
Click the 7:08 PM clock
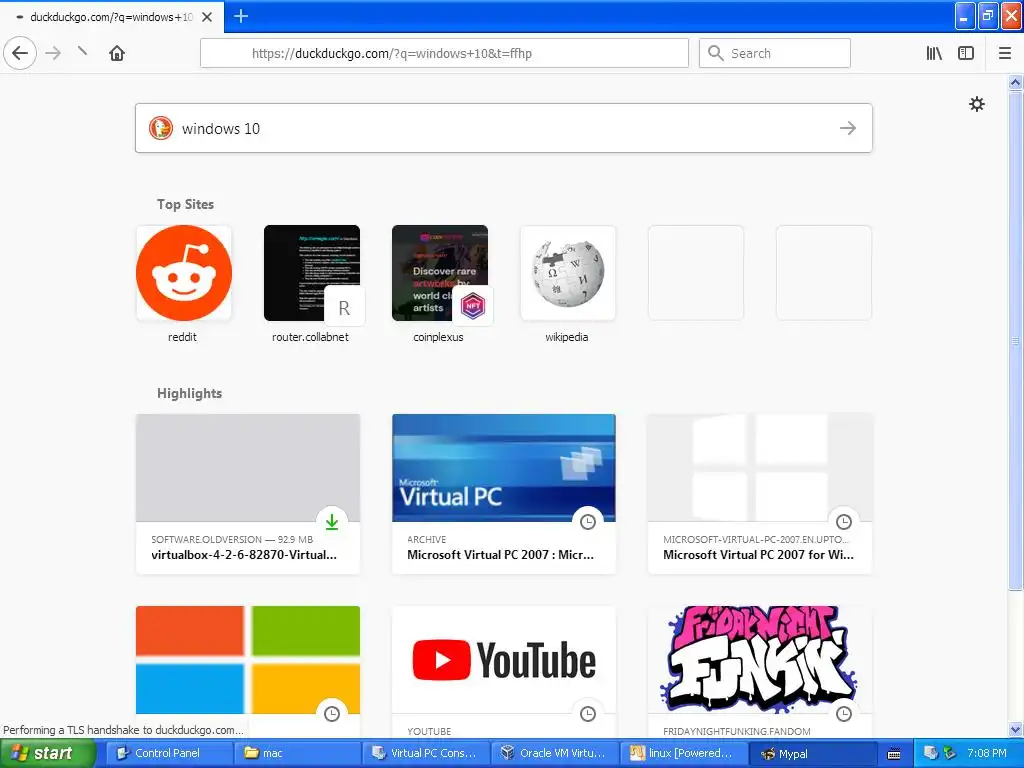987,753
